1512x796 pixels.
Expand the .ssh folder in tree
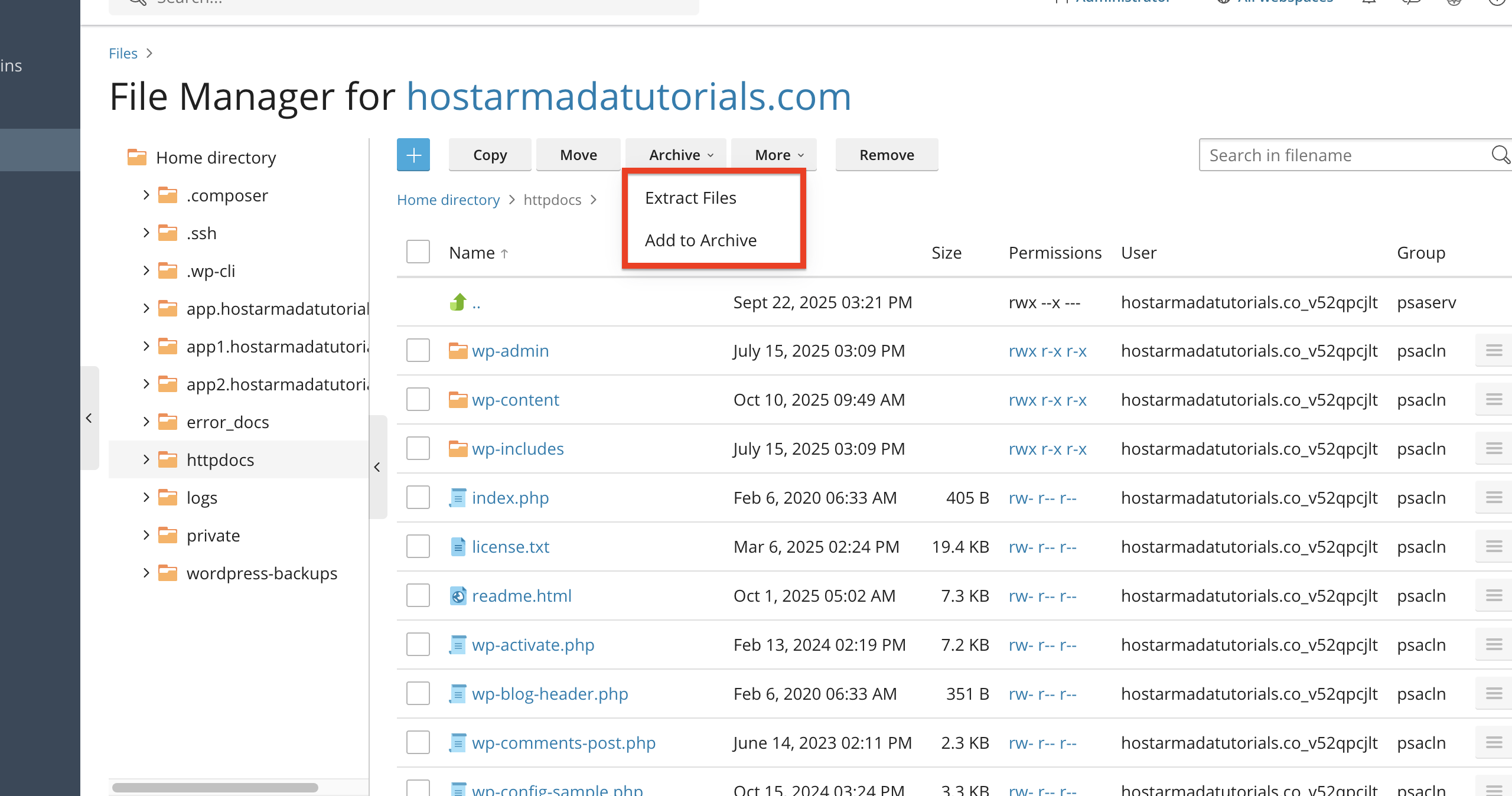click(146, 233)
